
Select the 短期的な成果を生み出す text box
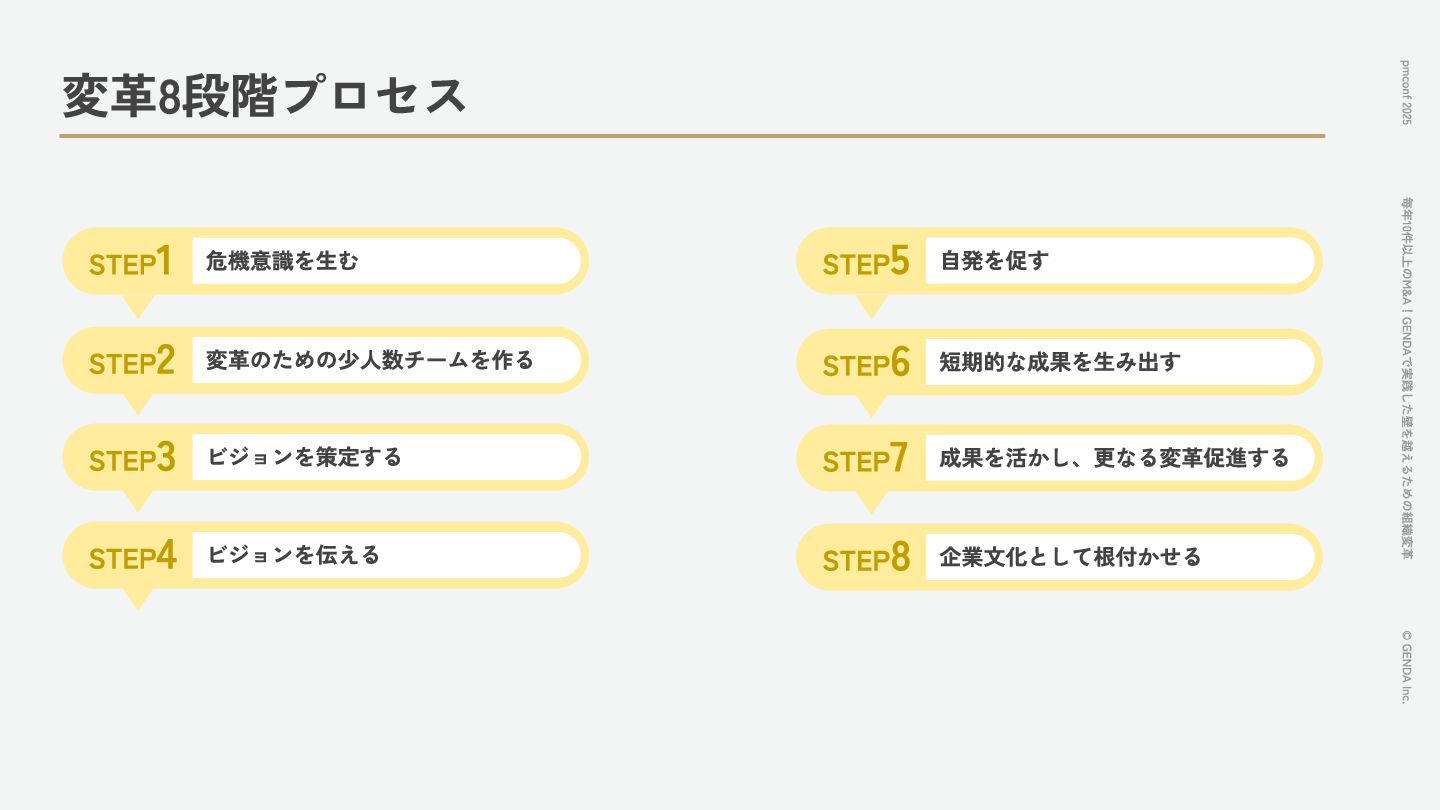click(1119, 362)
